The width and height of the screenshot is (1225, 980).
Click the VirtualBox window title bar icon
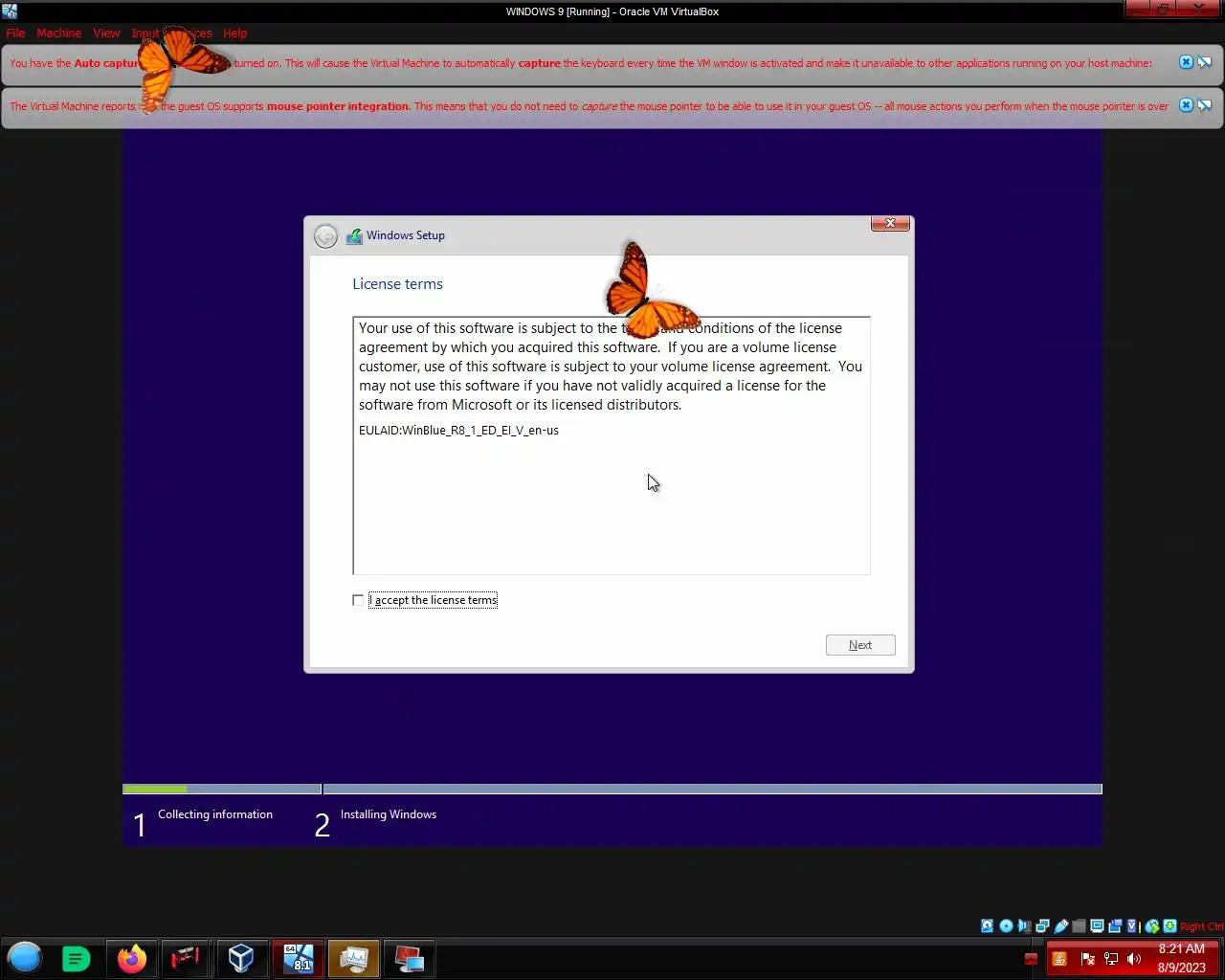[10, 11]
